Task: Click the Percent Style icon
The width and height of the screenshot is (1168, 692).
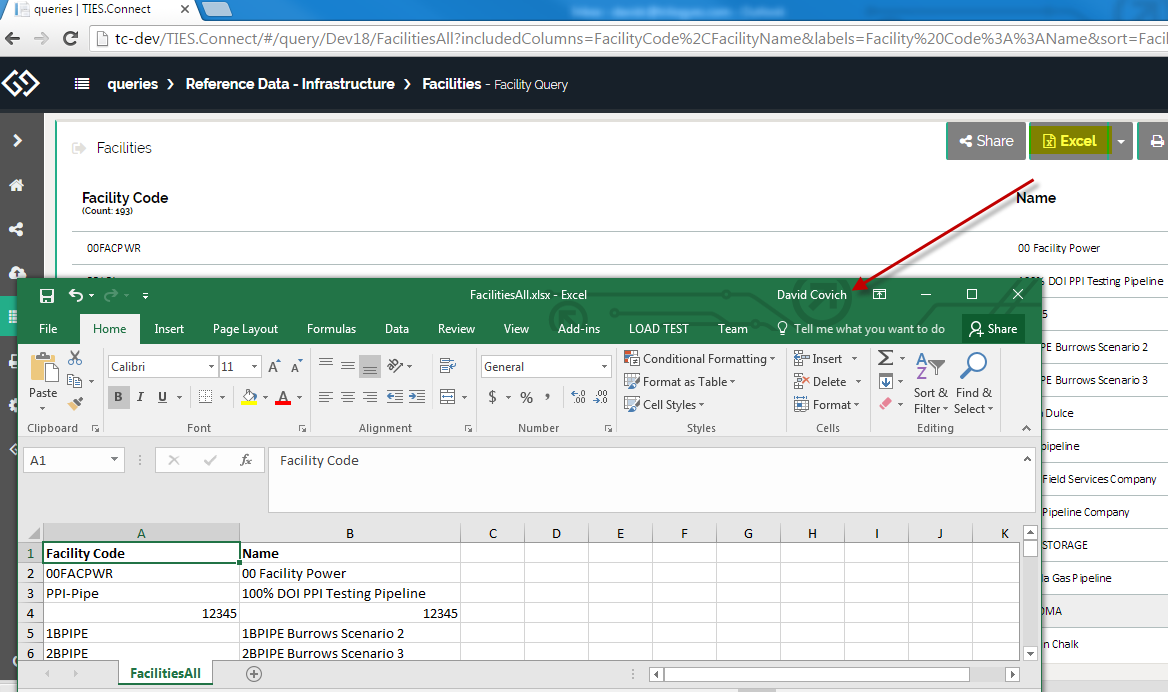Action: coord(526,397)
